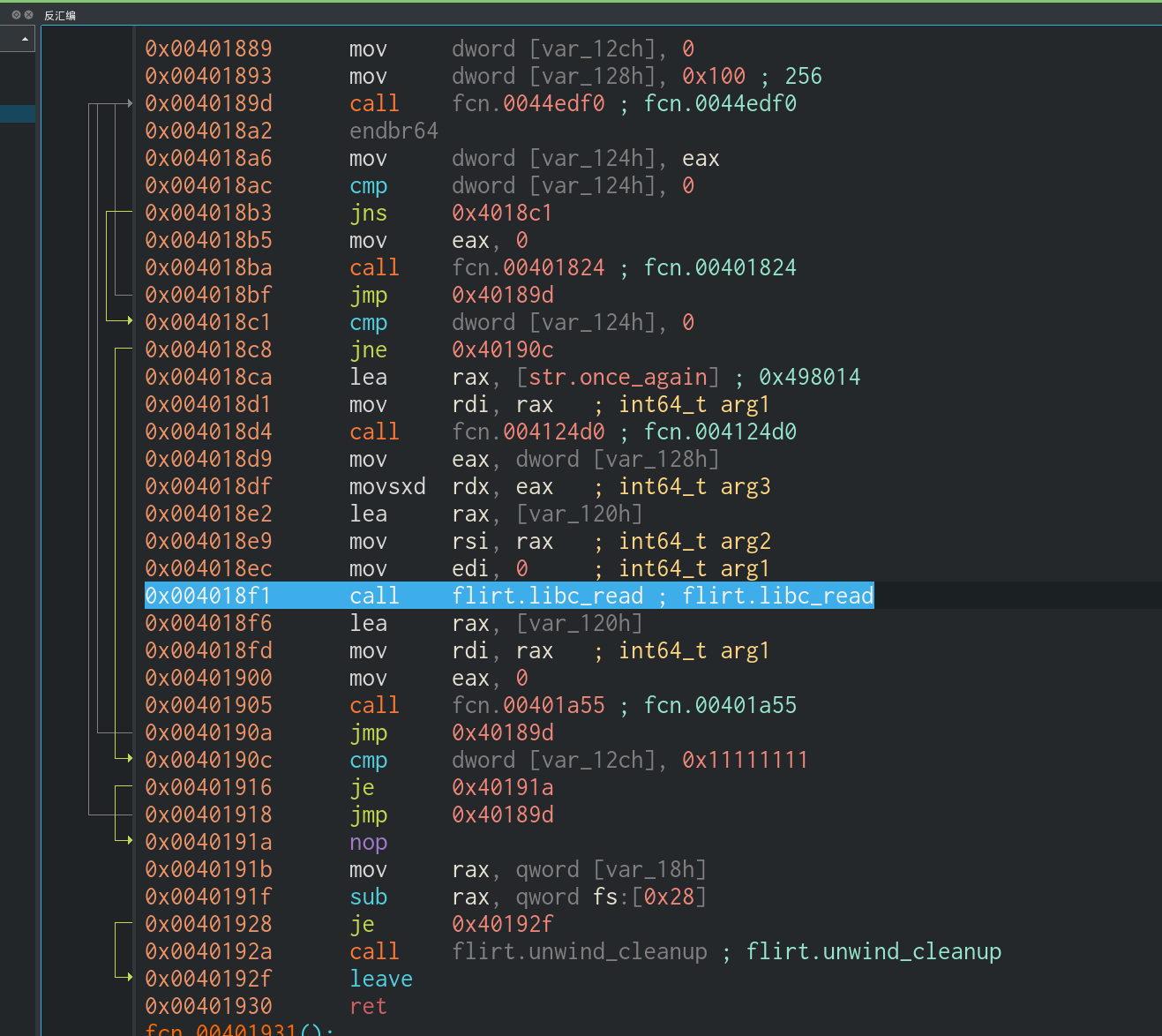Select address 0x00401930

[208, 1006]
